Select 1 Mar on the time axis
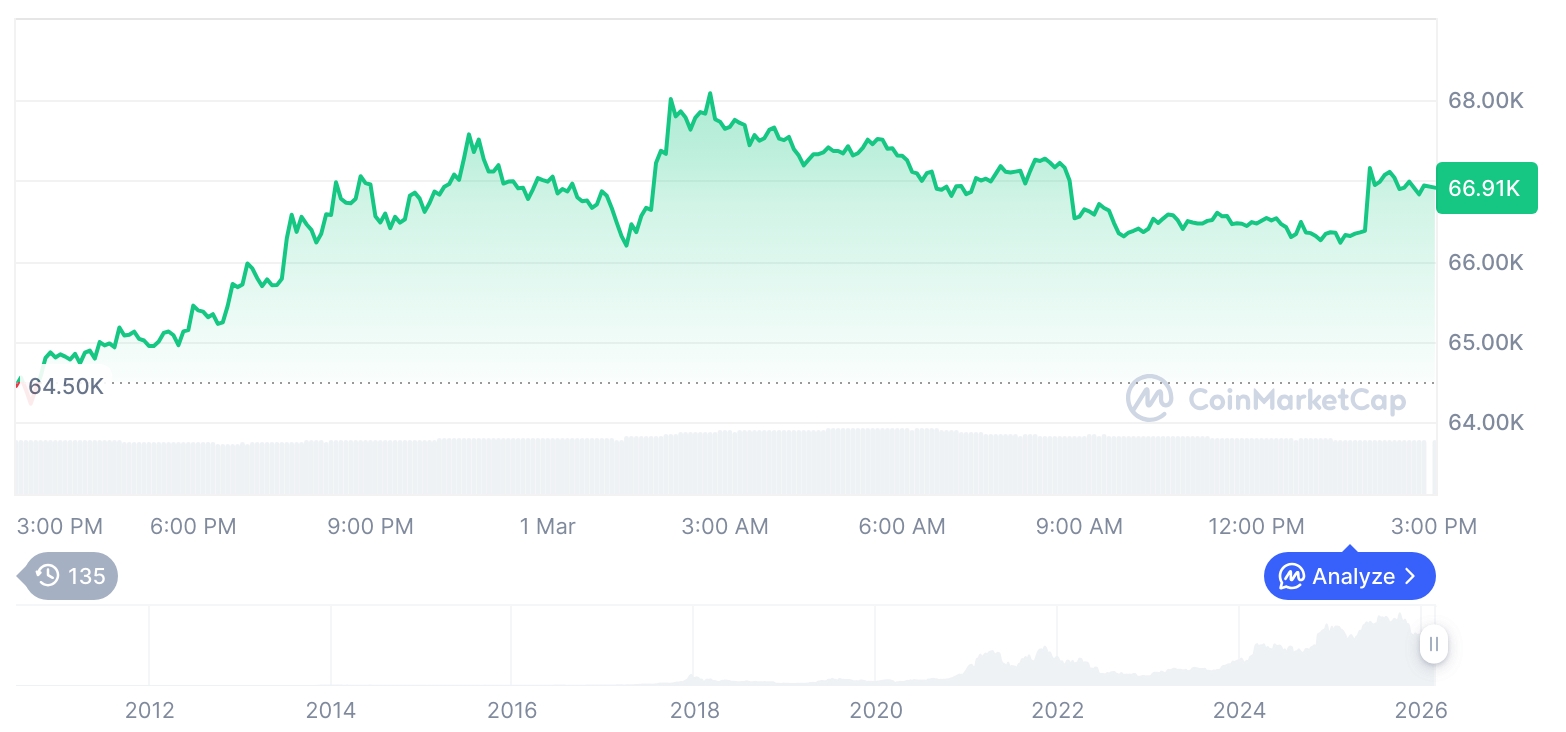The image size is (1566, 732). (x=547, y=525)
